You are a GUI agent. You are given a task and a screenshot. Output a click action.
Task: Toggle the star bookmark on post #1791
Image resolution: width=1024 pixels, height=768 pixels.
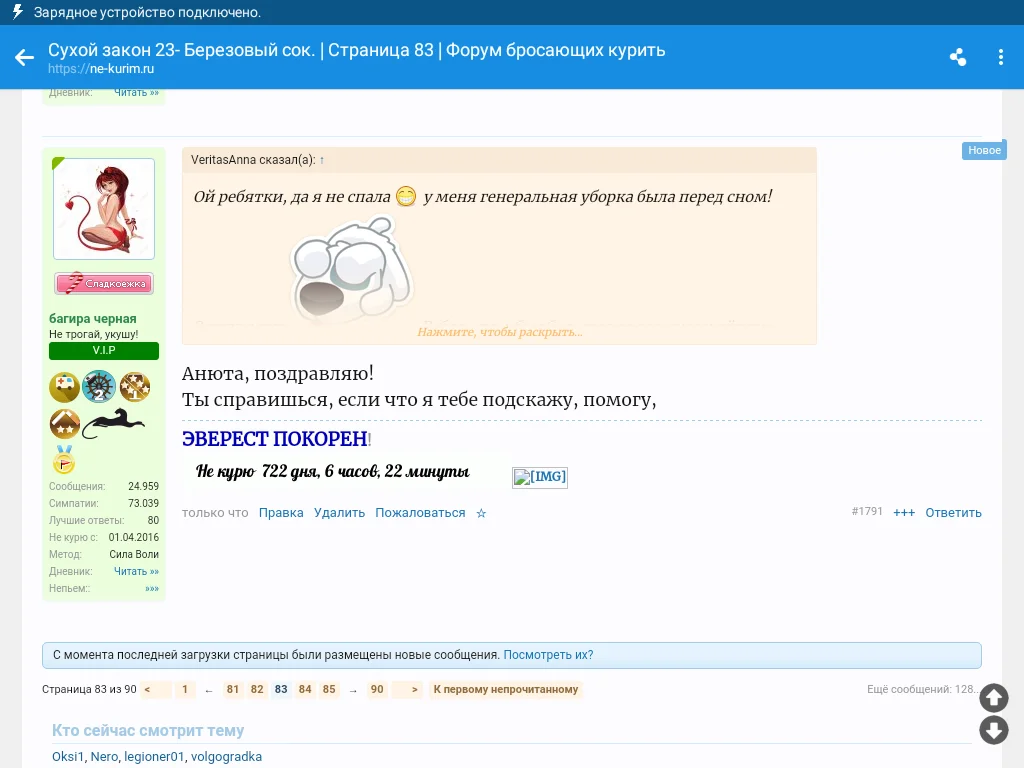(481, 512)
